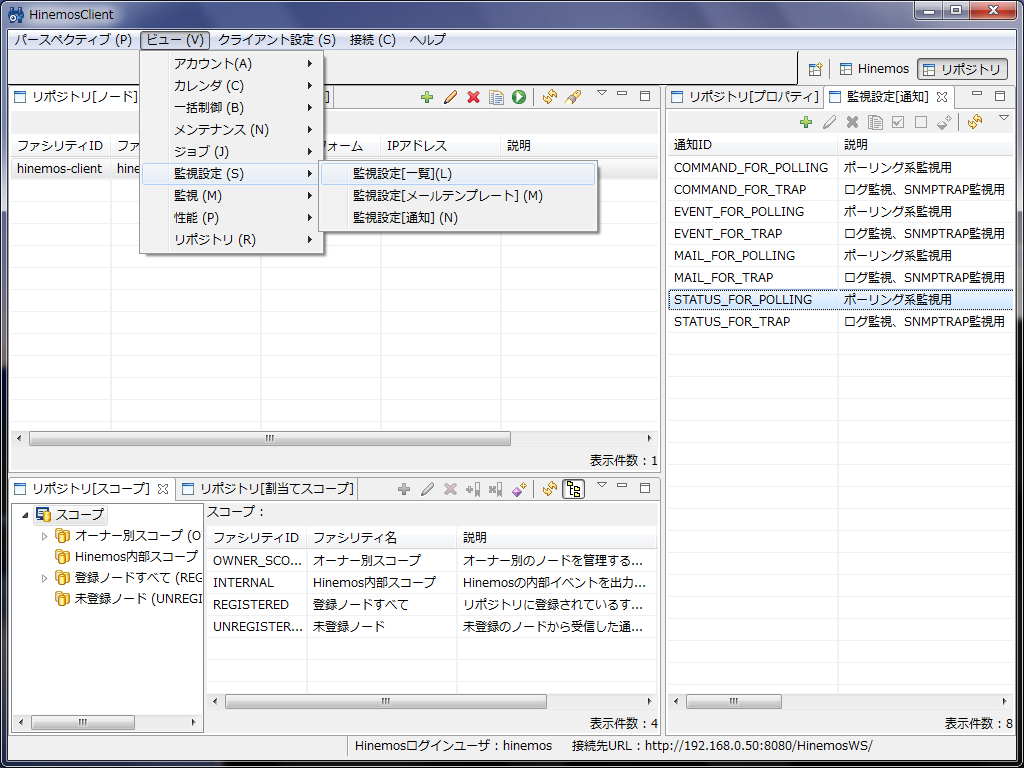The image size is (1024, 768).
Task: Choose 監視設定[一覧](L) from the submenu
Action: [x=458, y=174]
